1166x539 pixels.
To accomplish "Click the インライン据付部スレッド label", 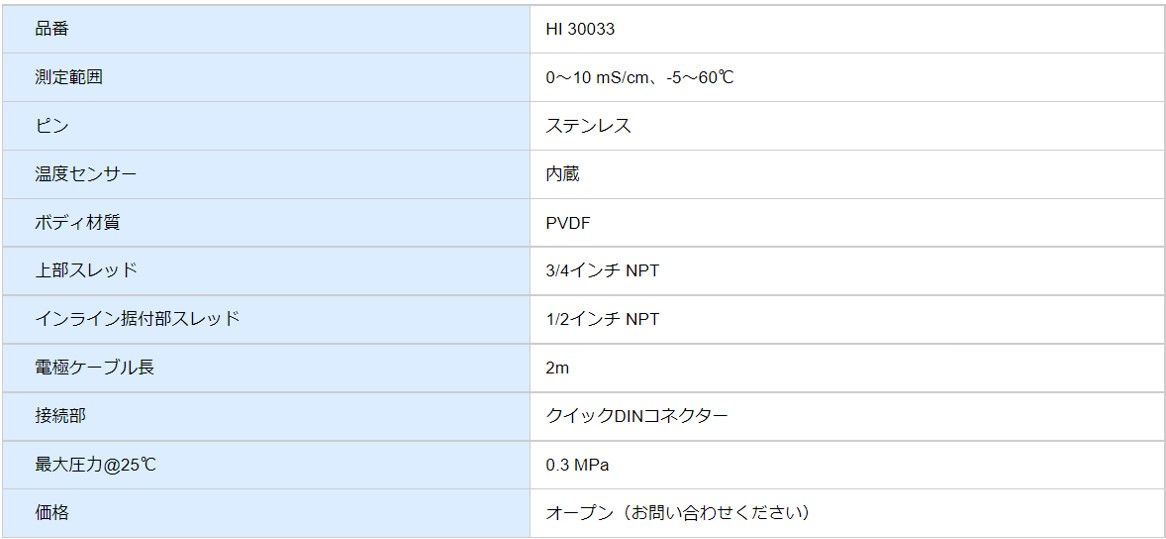I will (x=138, y=319).
